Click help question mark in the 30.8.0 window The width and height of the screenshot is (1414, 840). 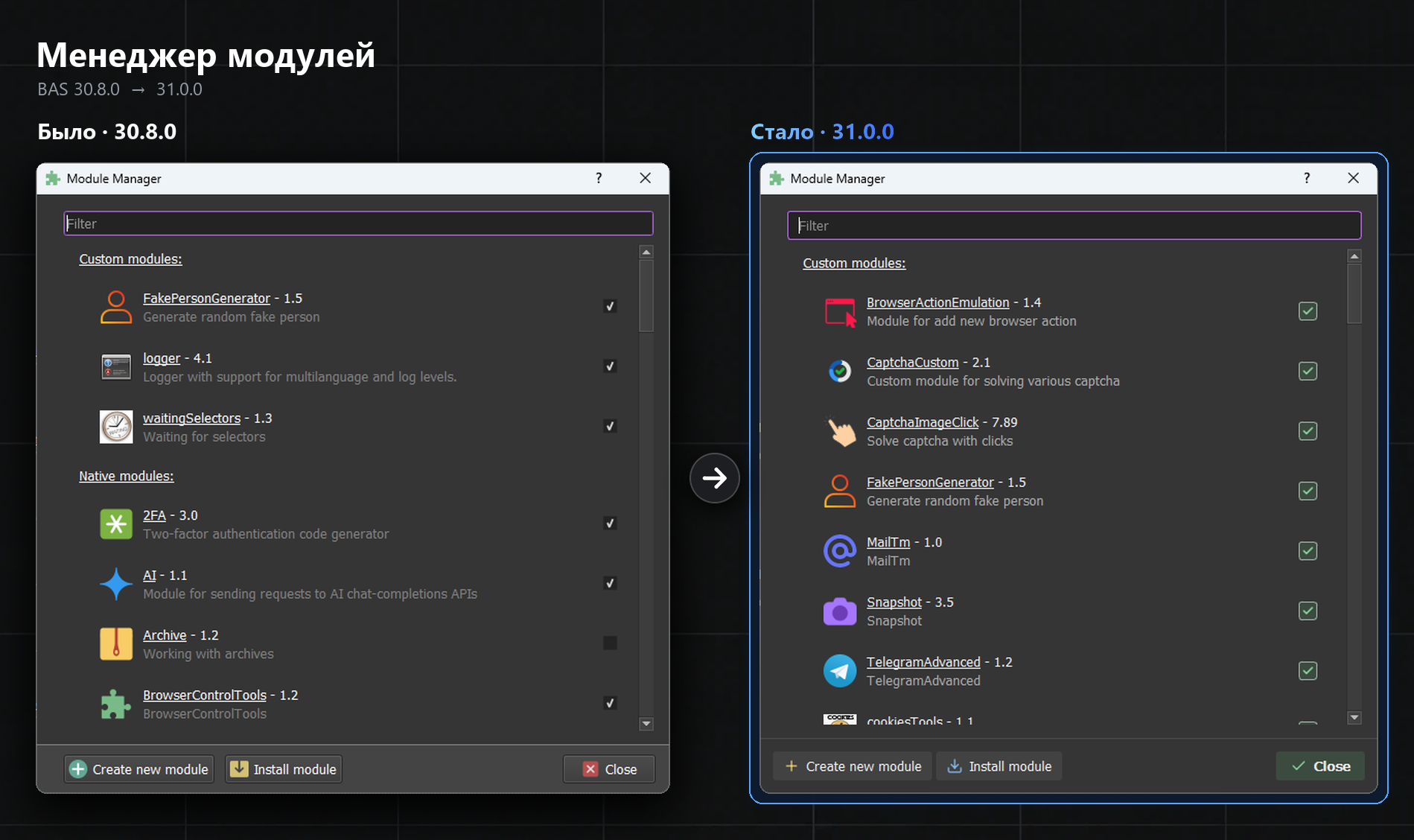click(599, 178)
